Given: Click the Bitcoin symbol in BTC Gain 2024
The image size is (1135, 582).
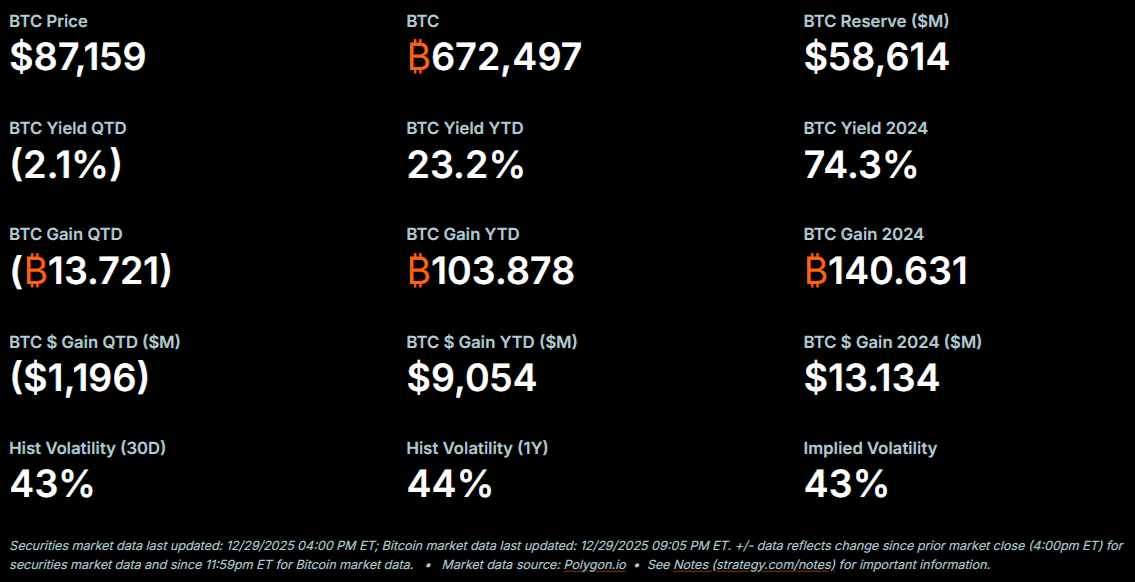Looking at the screenshot, I should [816, 271].
